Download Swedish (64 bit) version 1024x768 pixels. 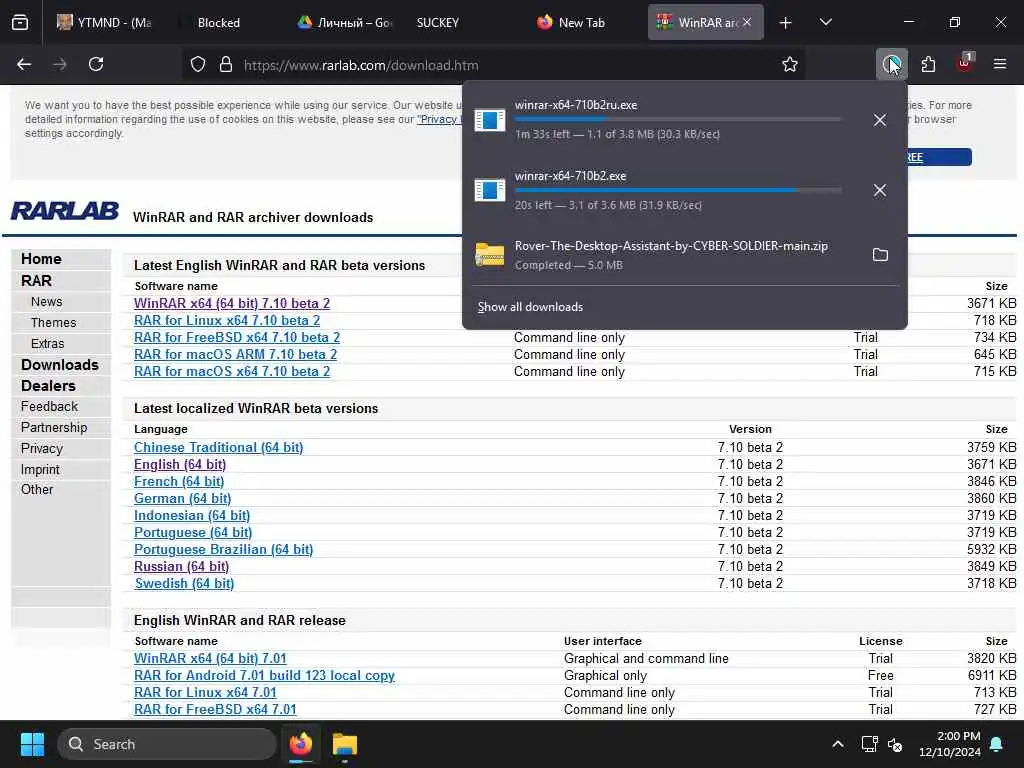[184, 584]
